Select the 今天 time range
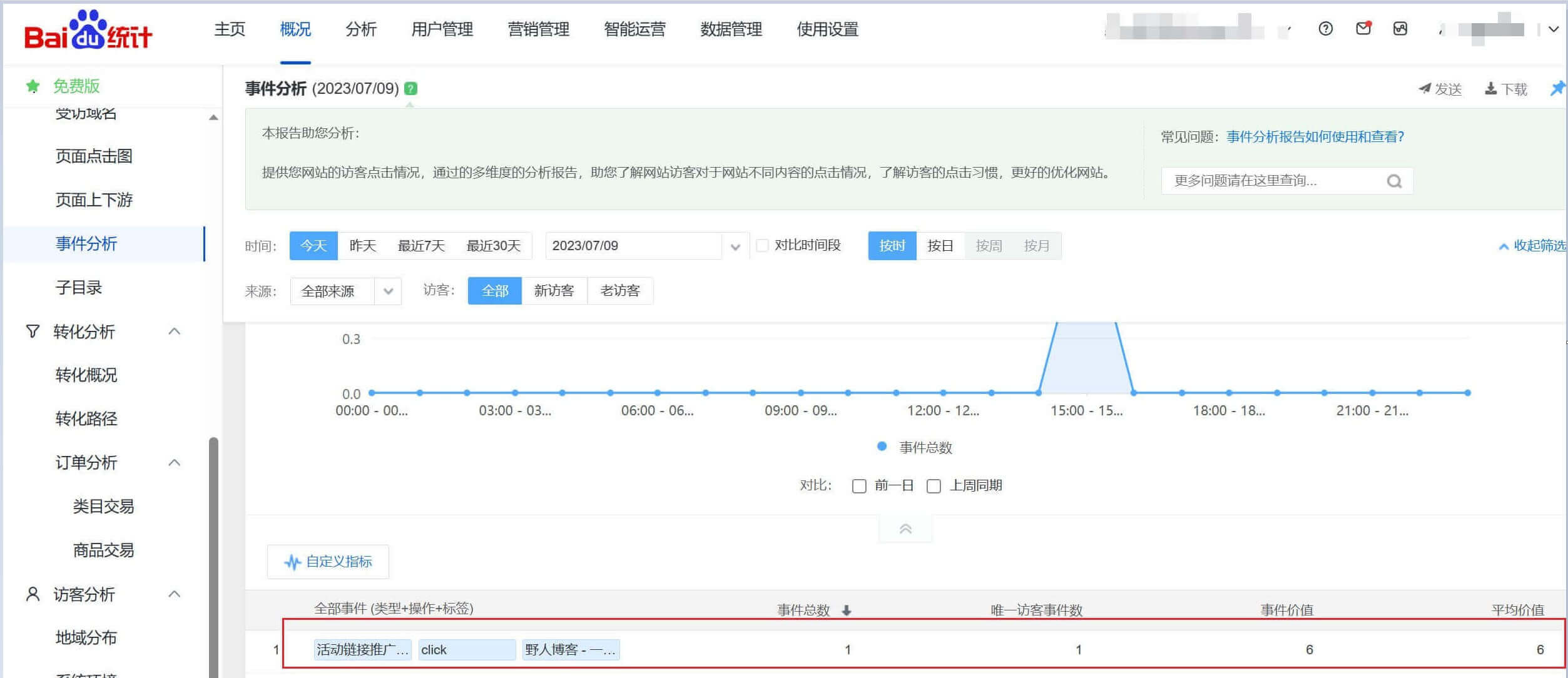This screenshot has width=1568, height=678. tap(313, 246)
